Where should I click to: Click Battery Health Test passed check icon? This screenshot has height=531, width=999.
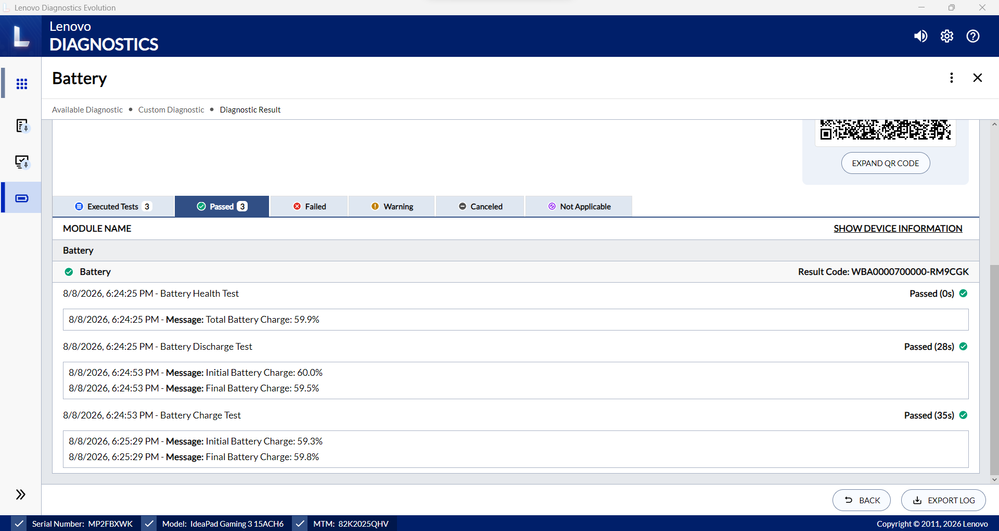963,293
